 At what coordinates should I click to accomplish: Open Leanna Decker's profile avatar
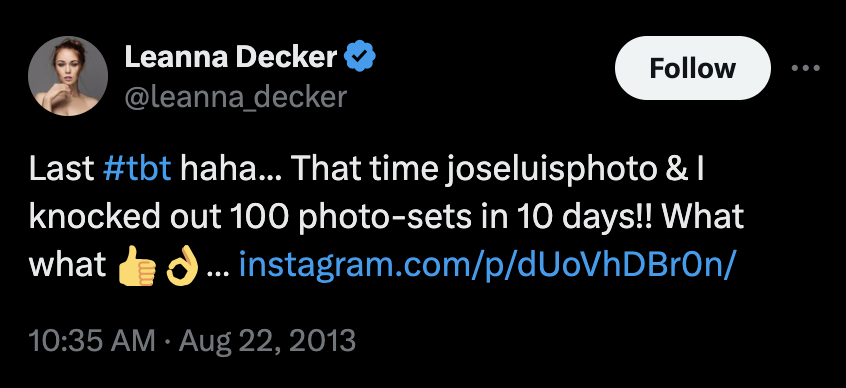68,76
